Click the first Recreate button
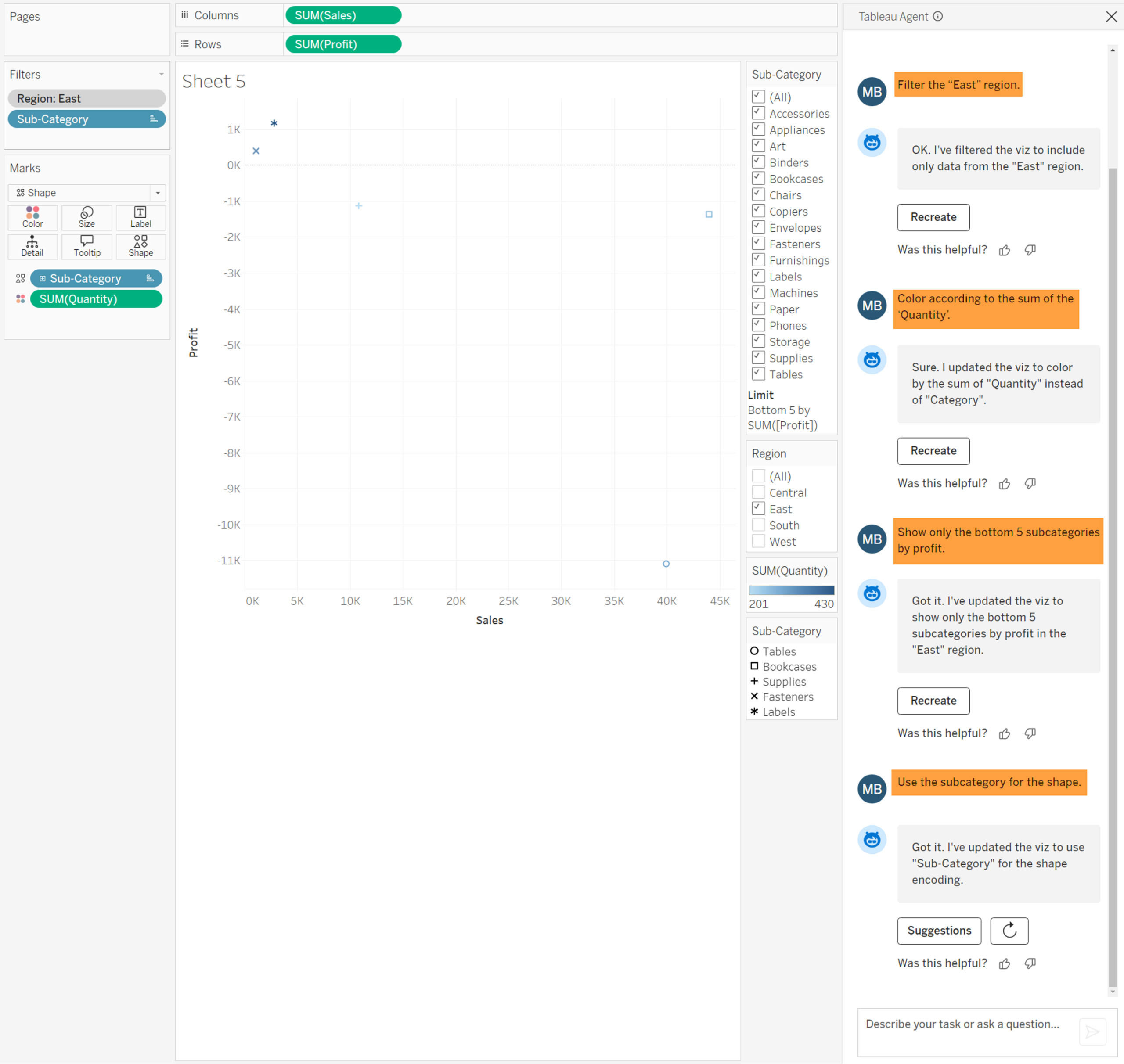The width and height of the screenshot is (1124, 1064). click(933, 217)
